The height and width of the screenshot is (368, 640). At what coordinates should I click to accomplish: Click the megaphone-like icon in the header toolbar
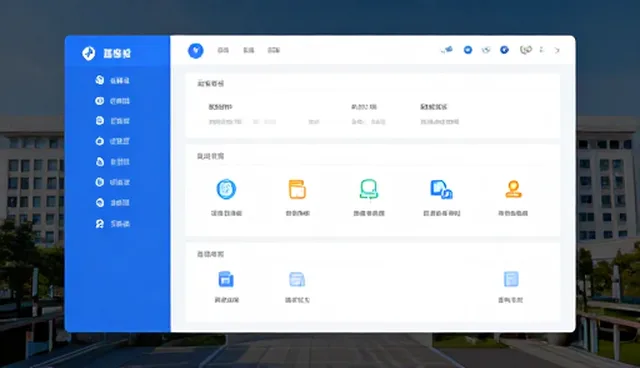click(447, 50)
